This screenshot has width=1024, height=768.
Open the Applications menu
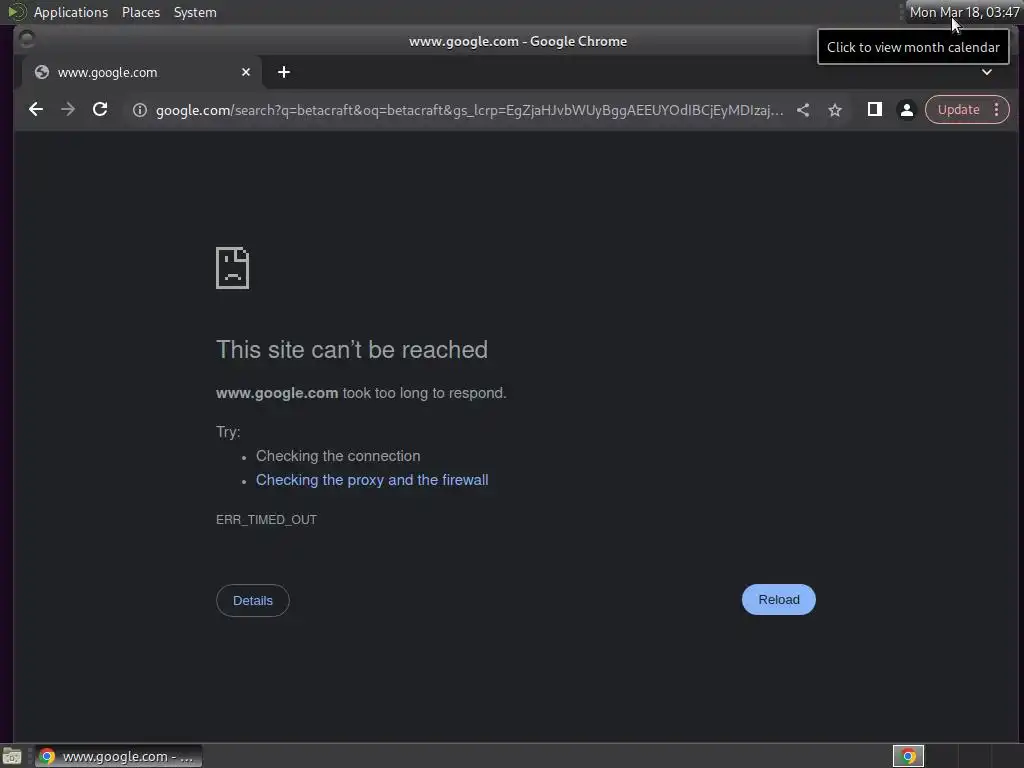pos(71,12)
